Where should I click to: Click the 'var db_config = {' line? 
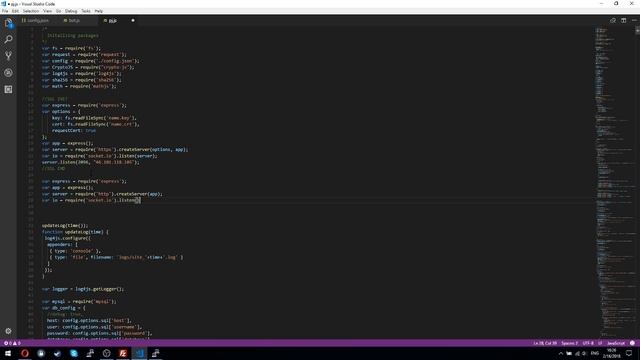(64, 308)
